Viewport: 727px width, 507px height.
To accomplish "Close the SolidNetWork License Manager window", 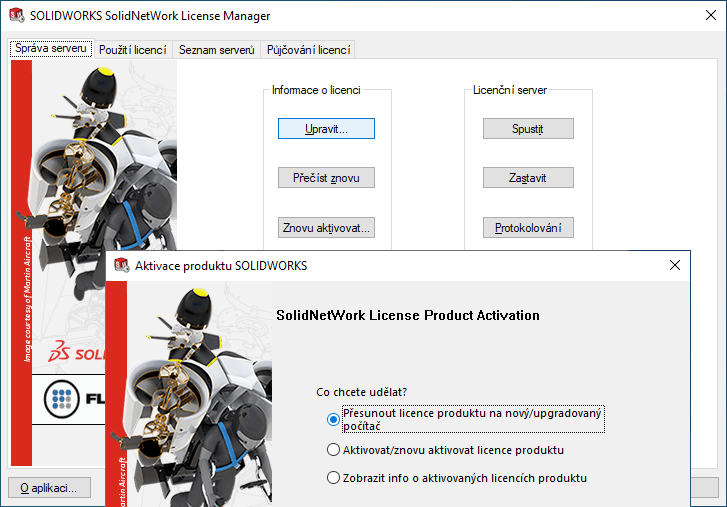I will (710, 15).
